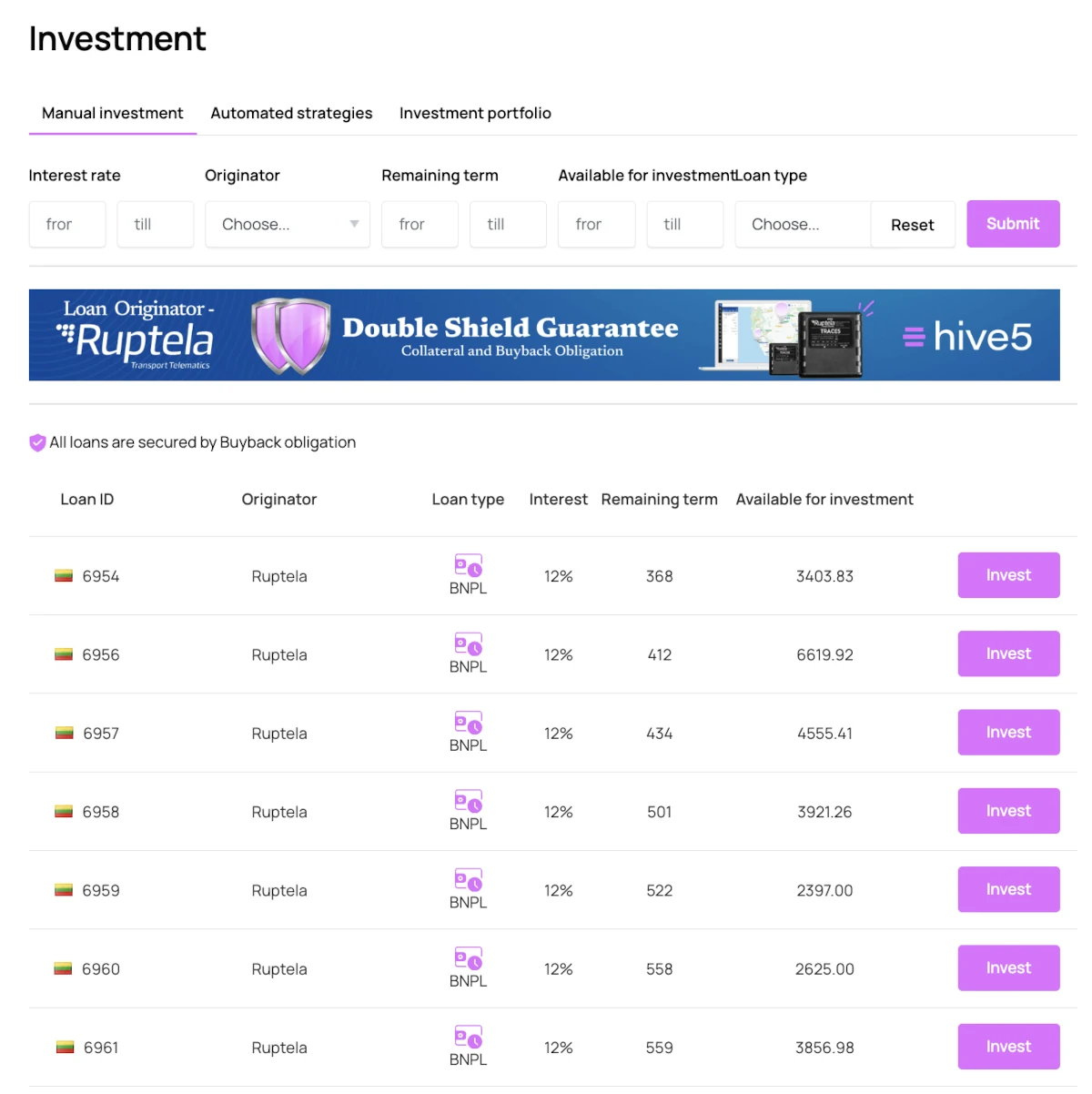Submit the loan filter form

pos(1013,224)
